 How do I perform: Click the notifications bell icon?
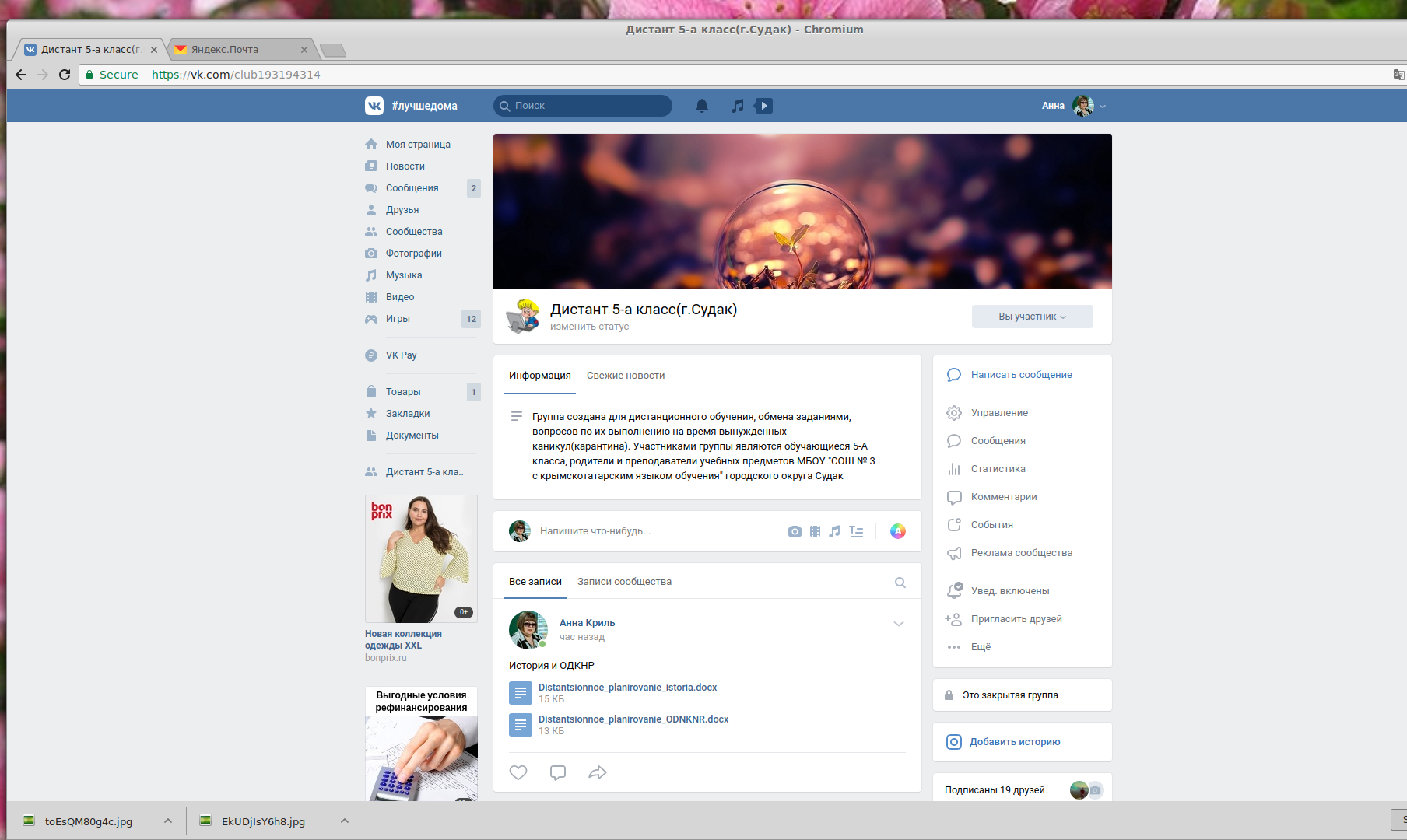[x=701, y=106]
